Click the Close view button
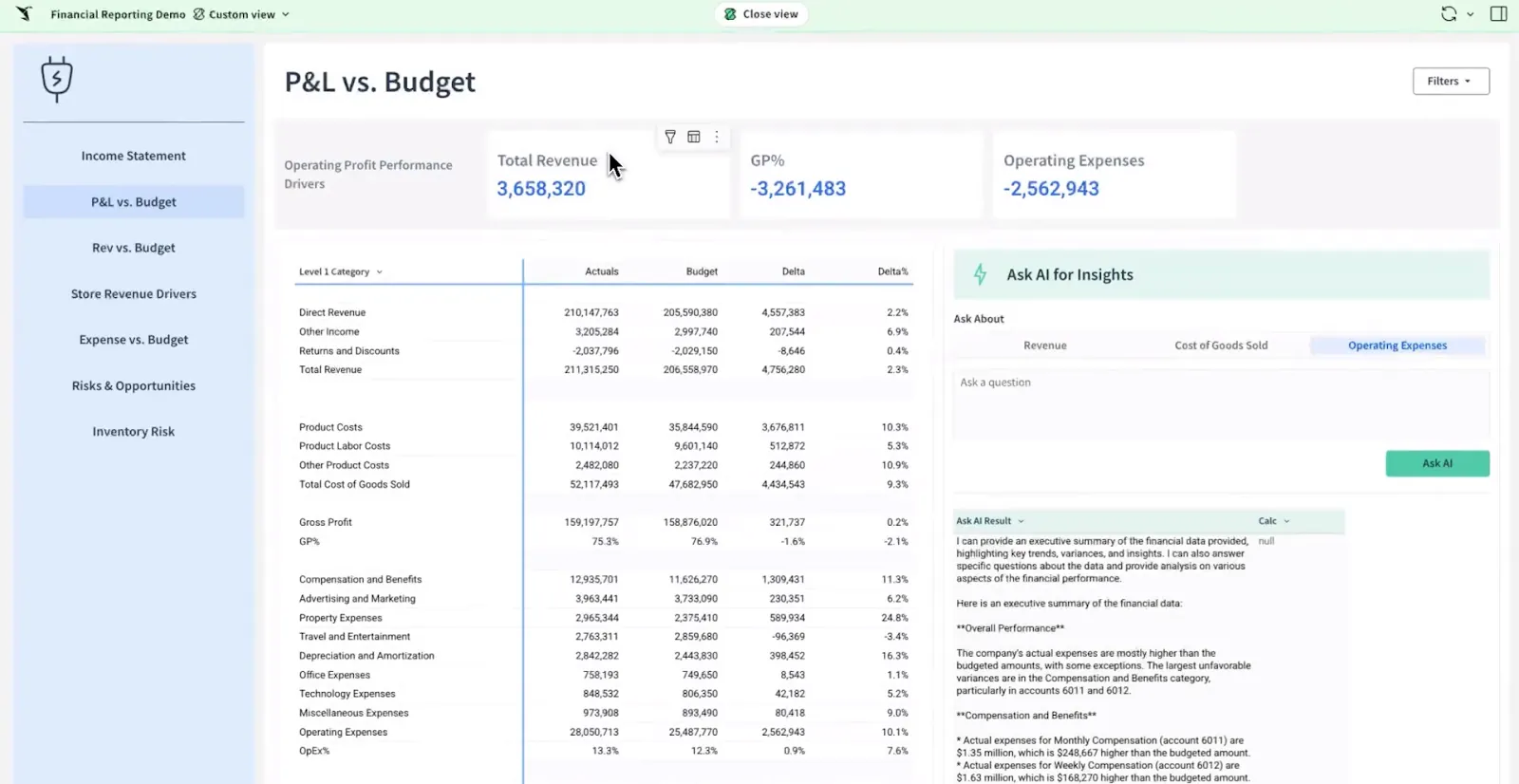The image size is (1519, 784). [761, 14]
